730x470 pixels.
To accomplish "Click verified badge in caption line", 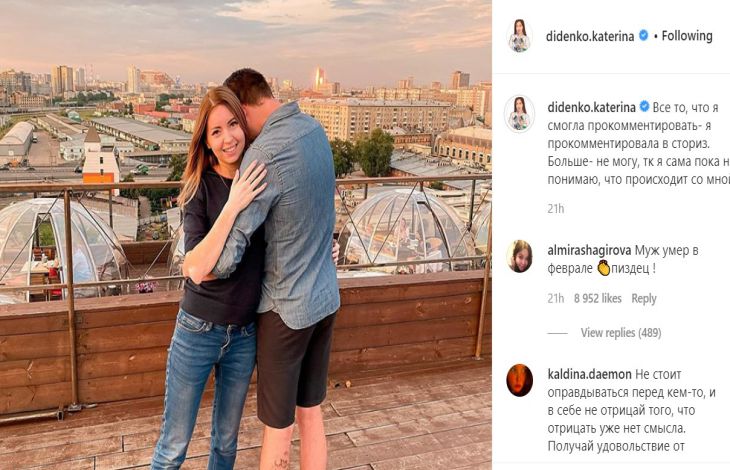I will point(645,107).
